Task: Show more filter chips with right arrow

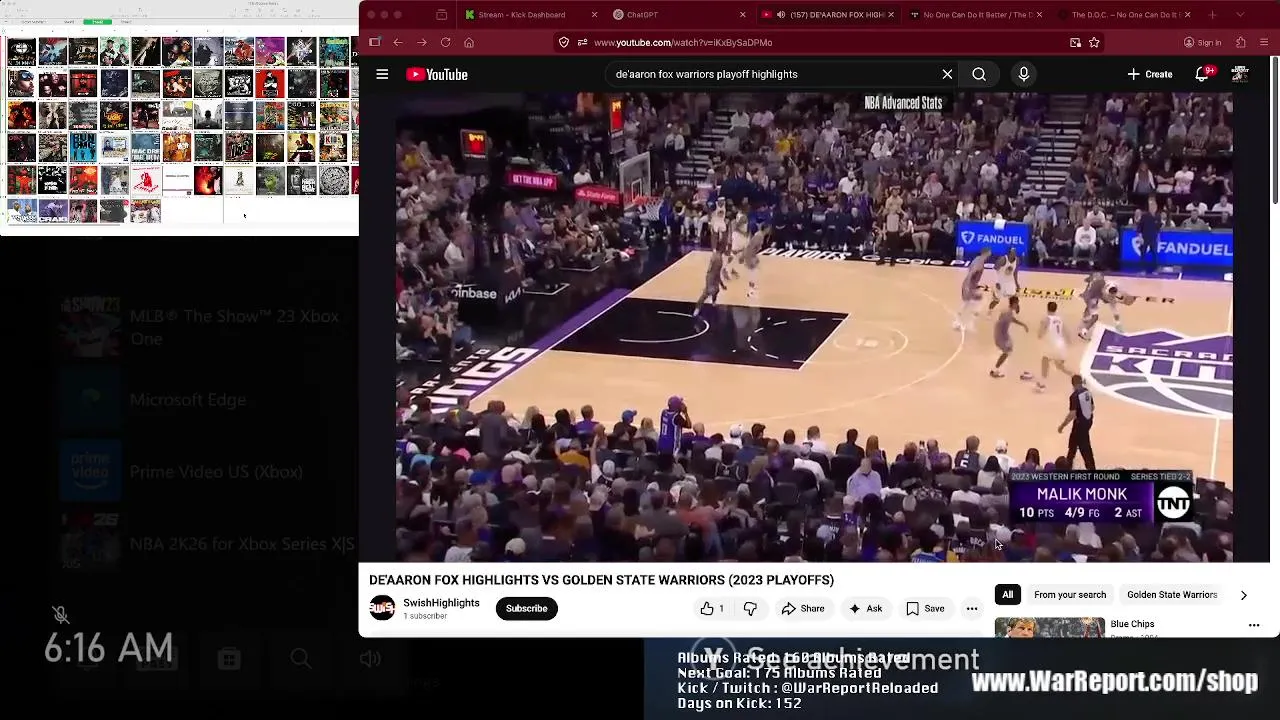Action: pos(1243,595)
